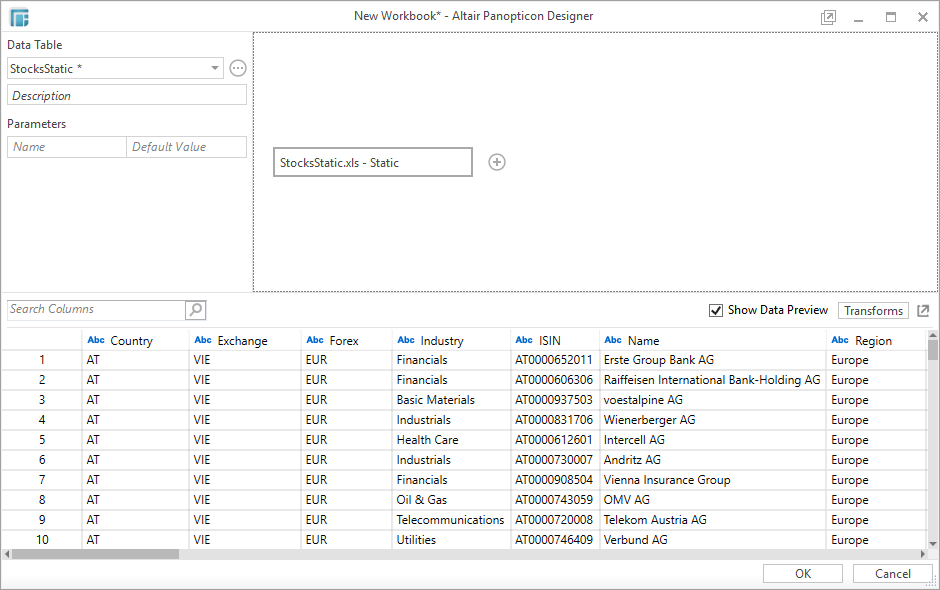Add a new data source with plus icon
The height and width of the screenshot is (590, 940).
pyautogui.click(x=497, y=162)
